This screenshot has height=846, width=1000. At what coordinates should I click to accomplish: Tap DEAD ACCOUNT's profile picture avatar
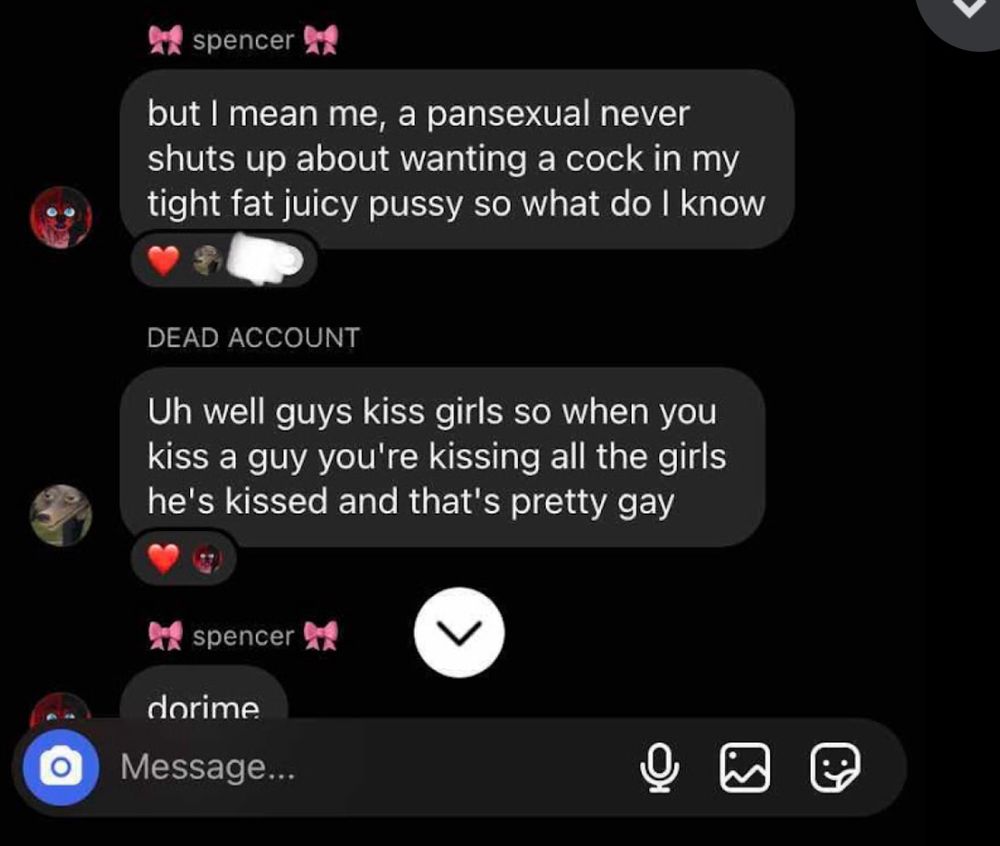pos(61,515)
